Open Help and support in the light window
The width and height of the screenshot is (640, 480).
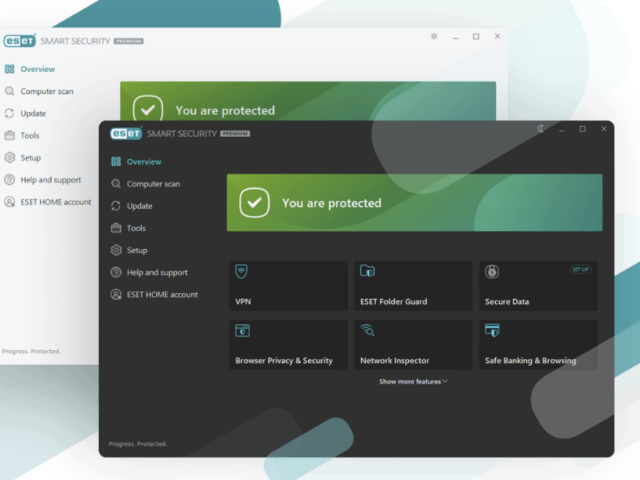point(43,180)
